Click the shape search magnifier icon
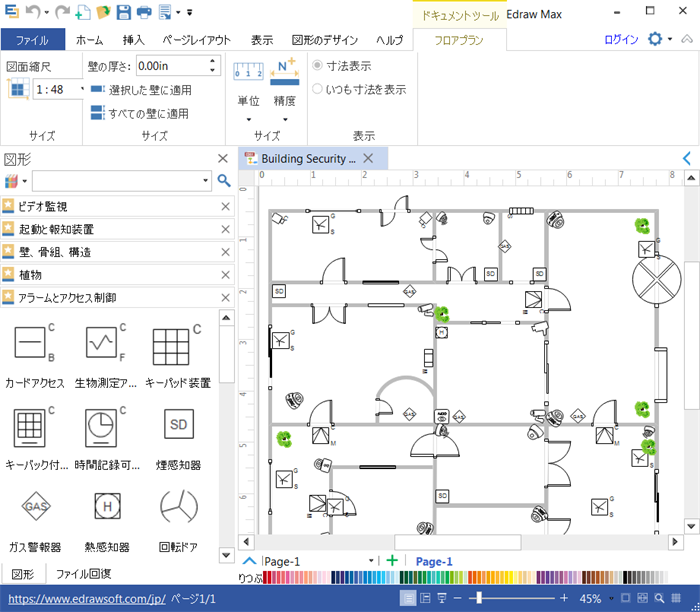Screen dimensions: 700x612 224,181
